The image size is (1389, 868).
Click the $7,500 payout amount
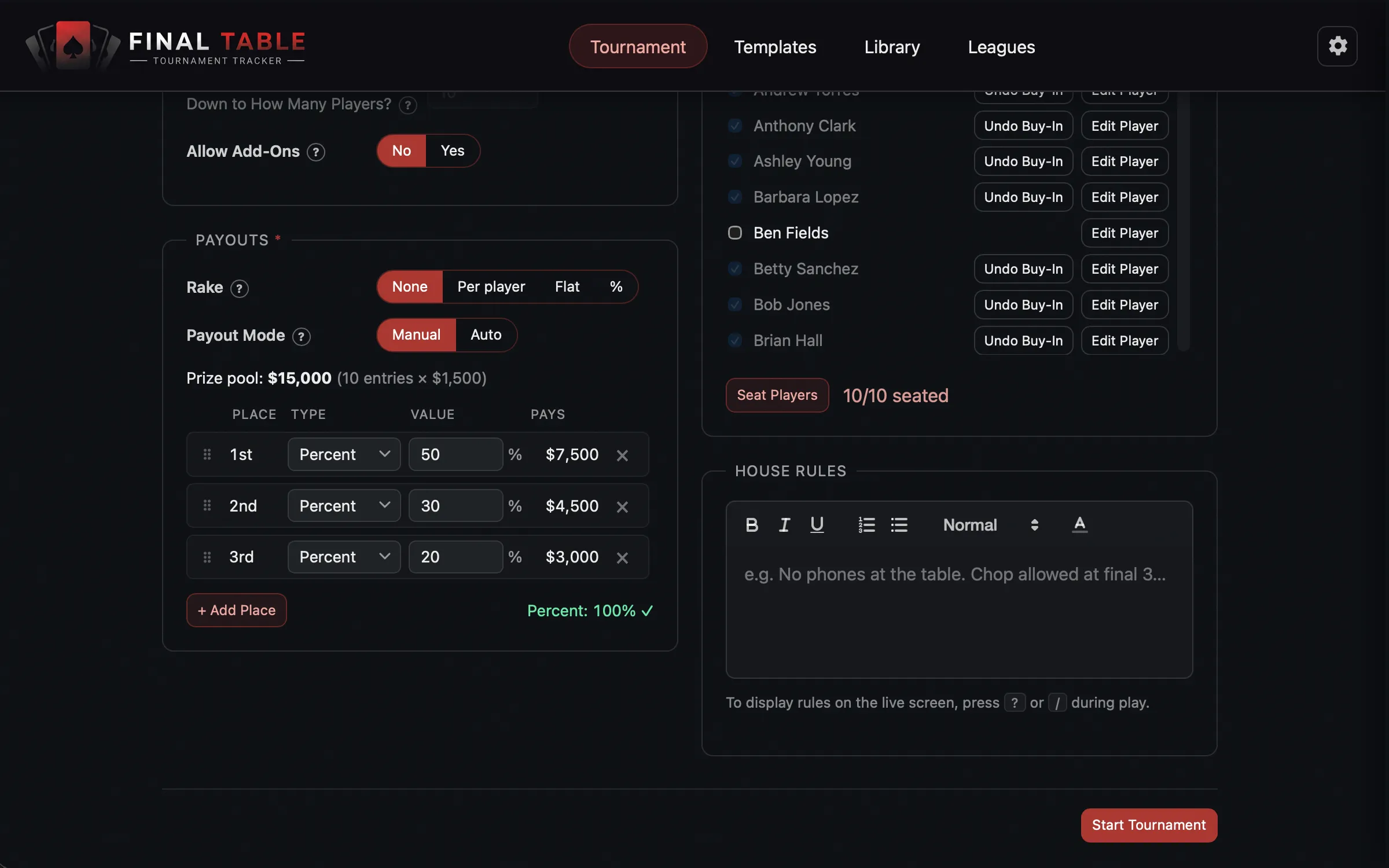coord(572,454)
